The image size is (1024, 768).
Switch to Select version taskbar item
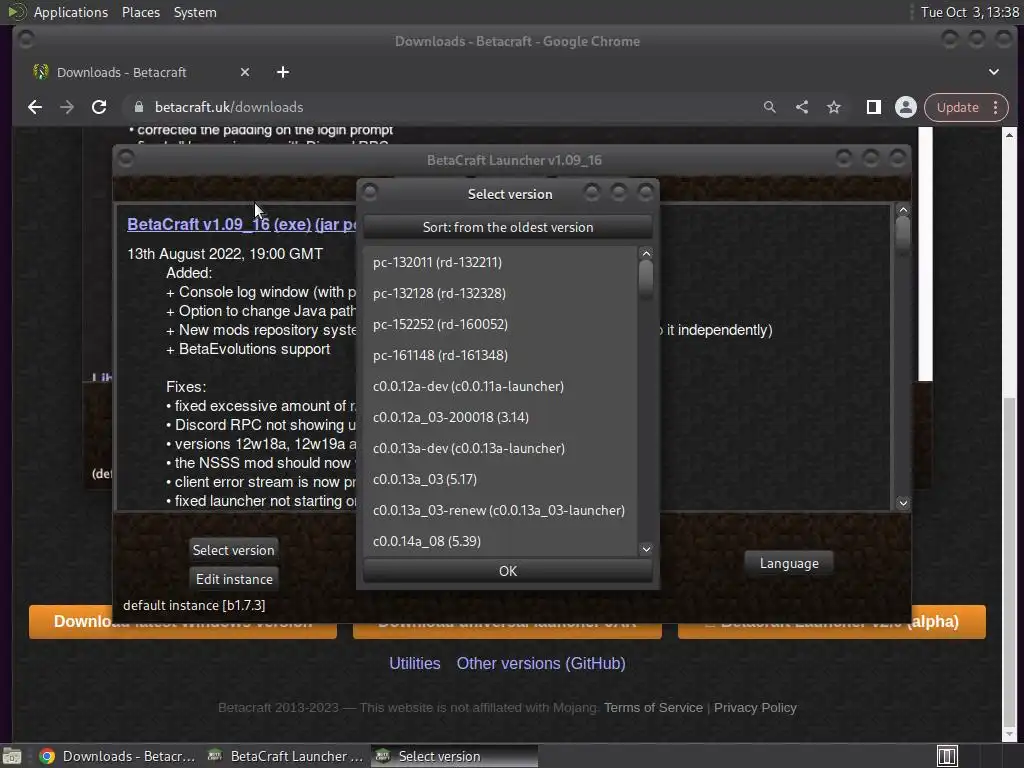point(455,756)
